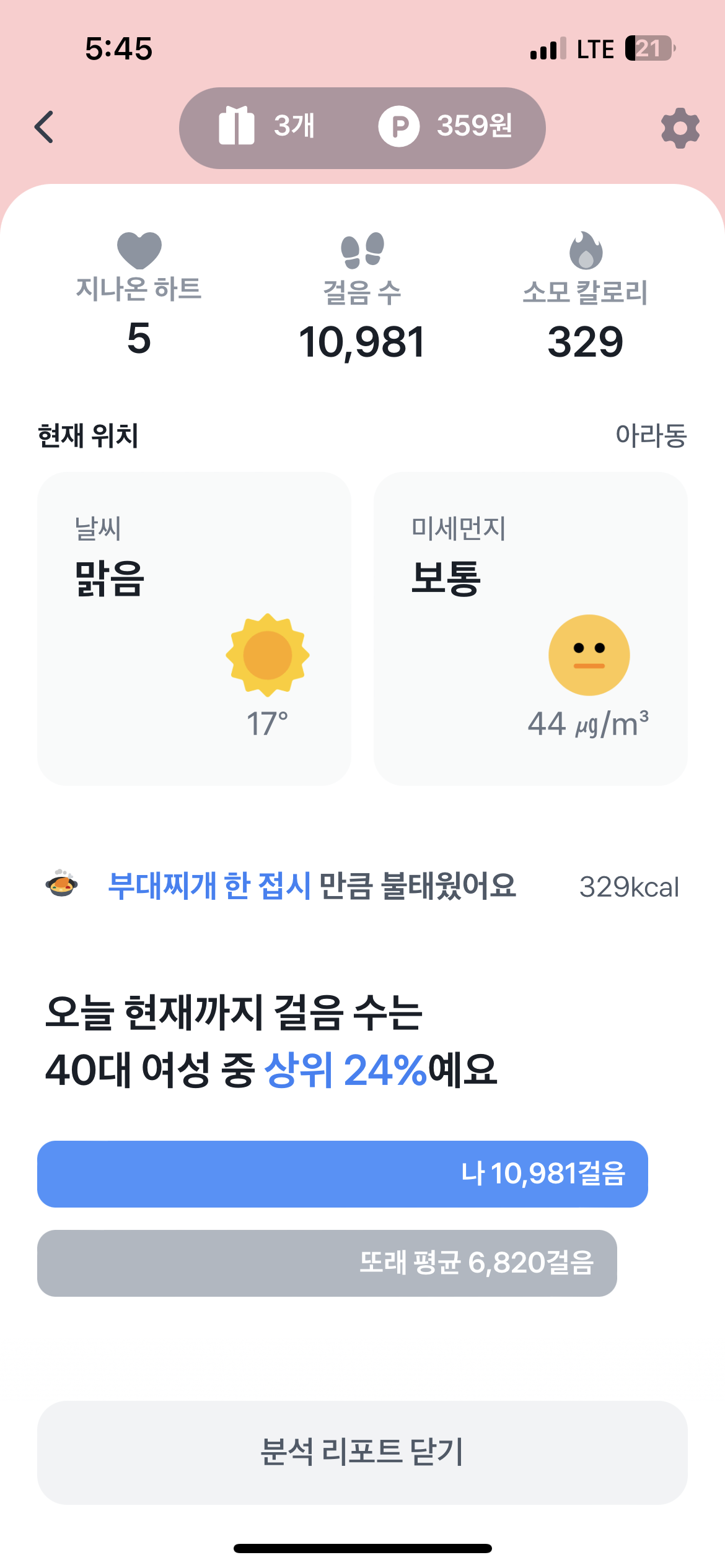
Task: Tap the blue 나 10,981걸음 bar
Action: (342, 1174)
